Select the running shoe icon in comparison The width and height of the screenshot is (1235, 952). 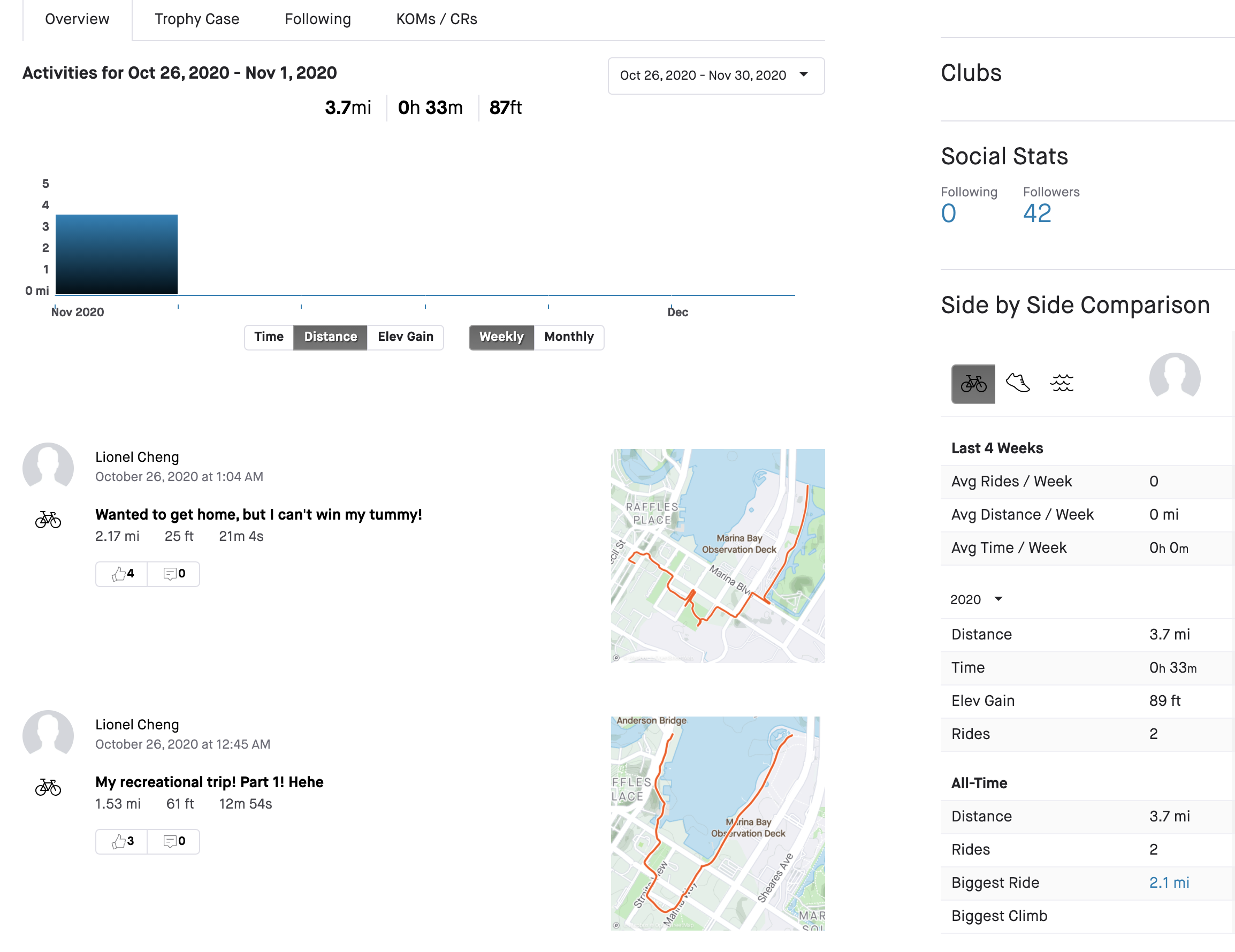coord(1017,383)
